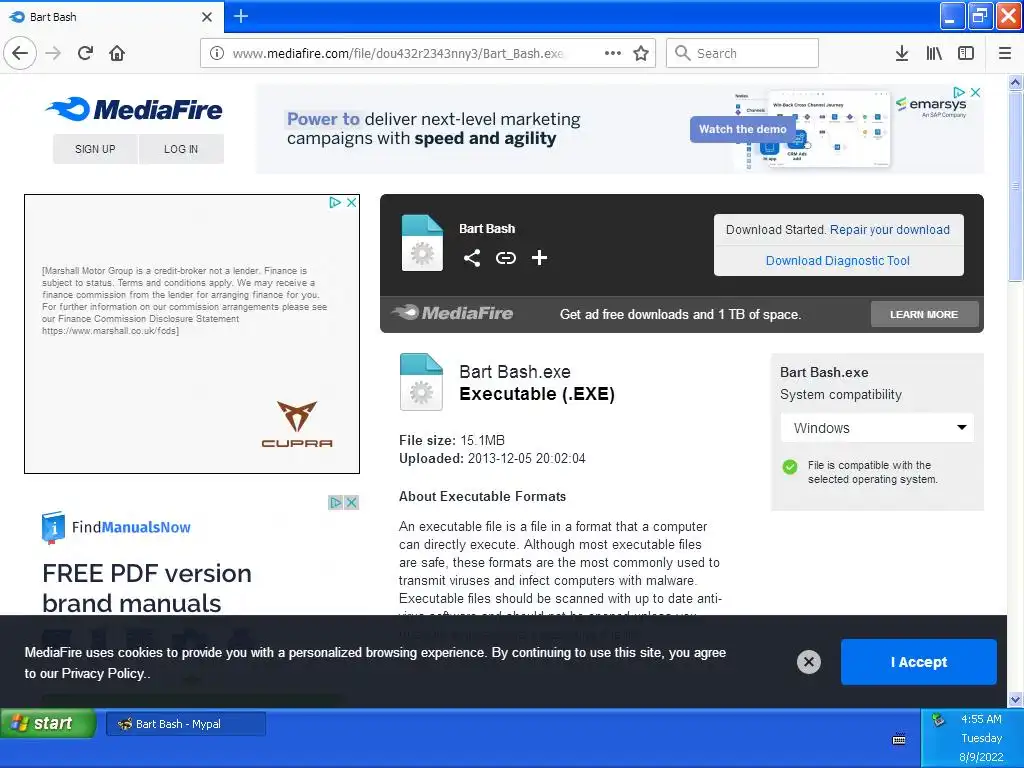Open the Windows Start menu
The height and width of the screenshot is (768, 1024).
[48, 723]
